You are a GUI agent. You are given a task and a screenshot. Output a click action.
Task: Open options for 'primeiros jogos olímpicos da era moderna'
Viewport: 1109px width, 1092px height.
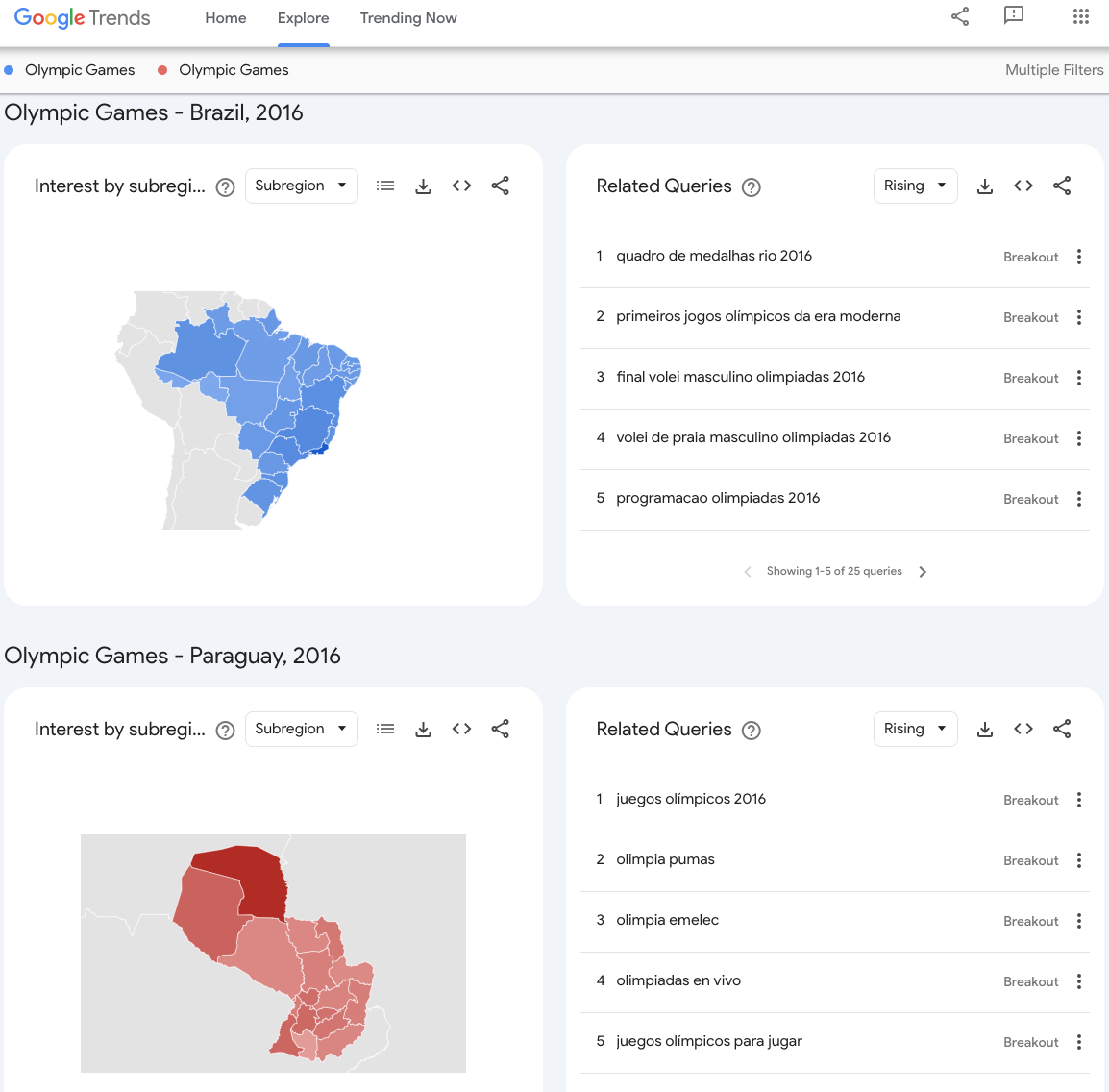tap(1079, 317)
